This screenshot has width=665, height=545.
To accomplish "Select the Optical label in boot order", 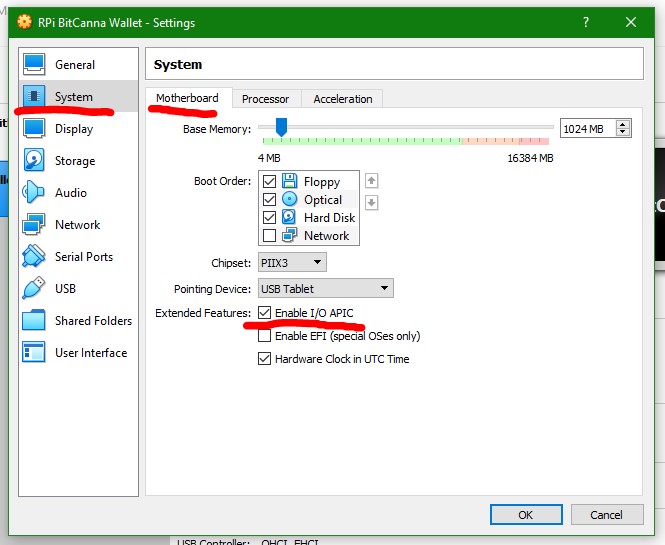I will coord(323,200).
